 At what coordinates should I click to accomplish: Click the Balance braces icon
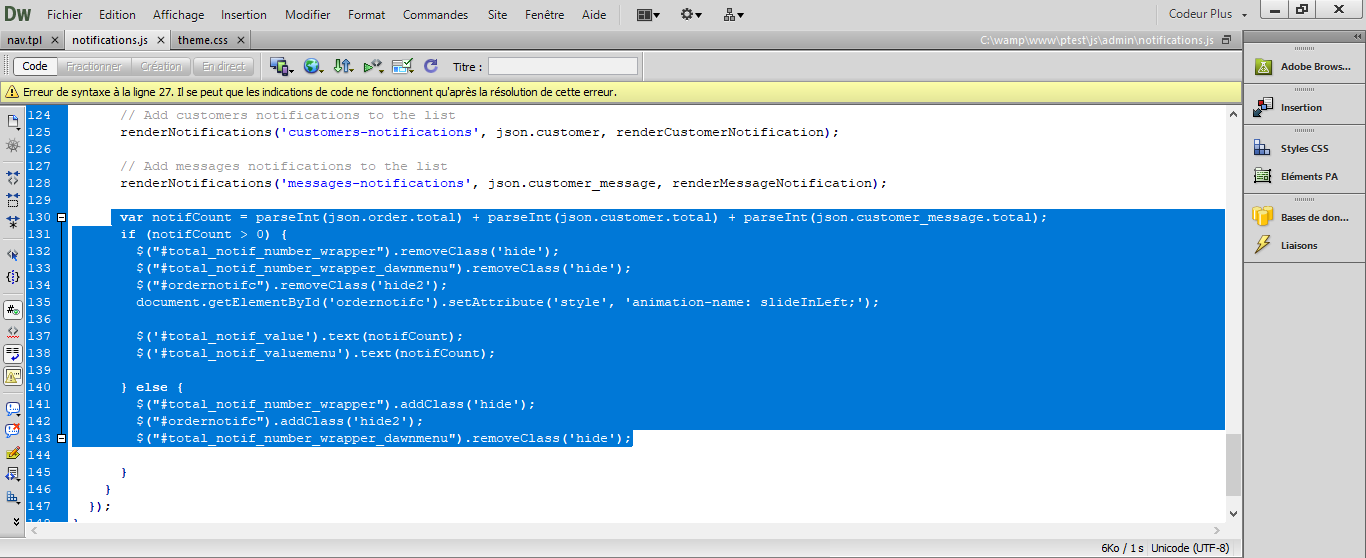13,277
